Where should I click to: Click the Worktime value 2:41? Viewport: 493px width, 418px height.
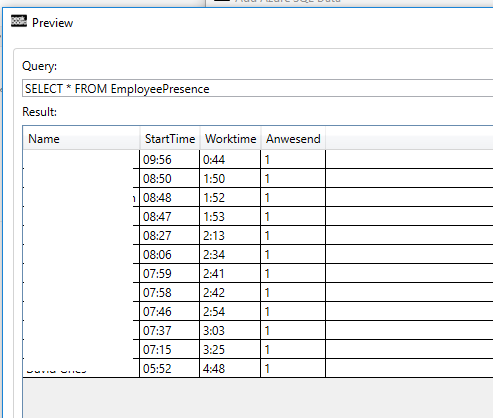[x=214, y=274]
